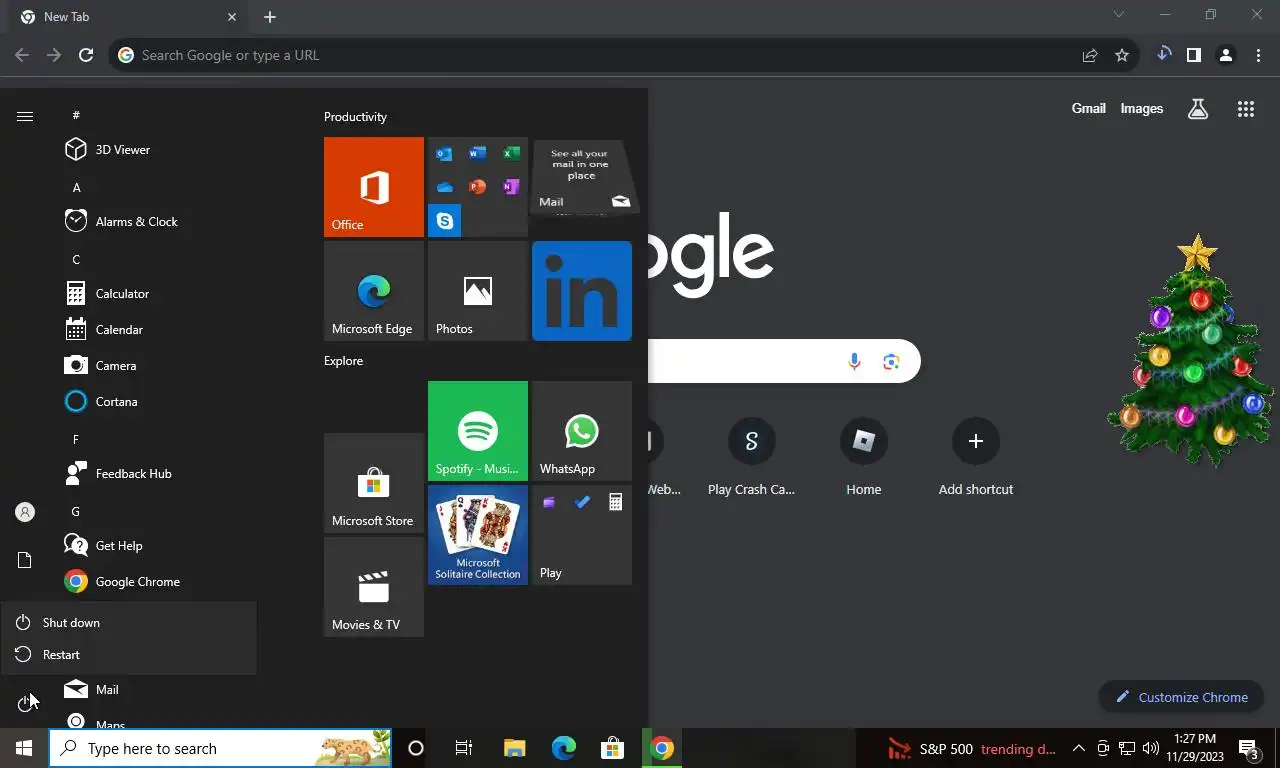Viewport: 1280px width, 768px height.
Task: Show hidden system tray icons
Action: coord(1078,748)
